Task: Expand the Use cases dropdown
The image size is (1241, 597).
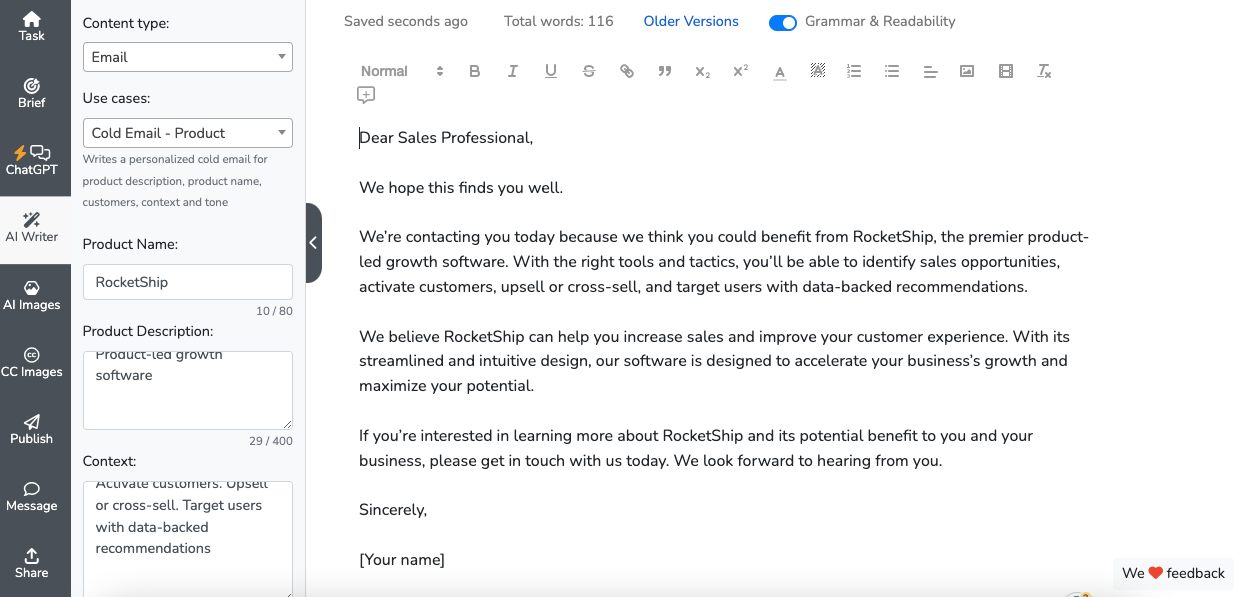Action: point(187,133)
